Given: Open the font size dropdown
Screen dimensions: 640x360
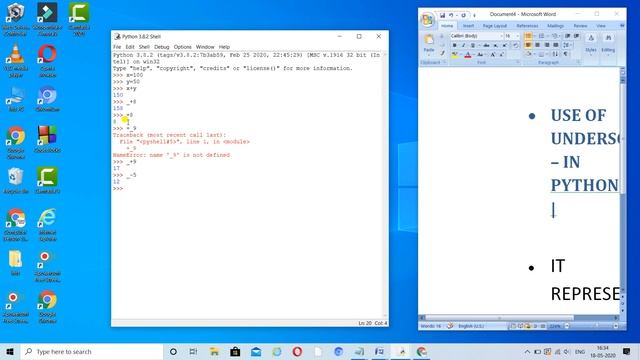Looking at the screenshot, I should tap(518, 36).
